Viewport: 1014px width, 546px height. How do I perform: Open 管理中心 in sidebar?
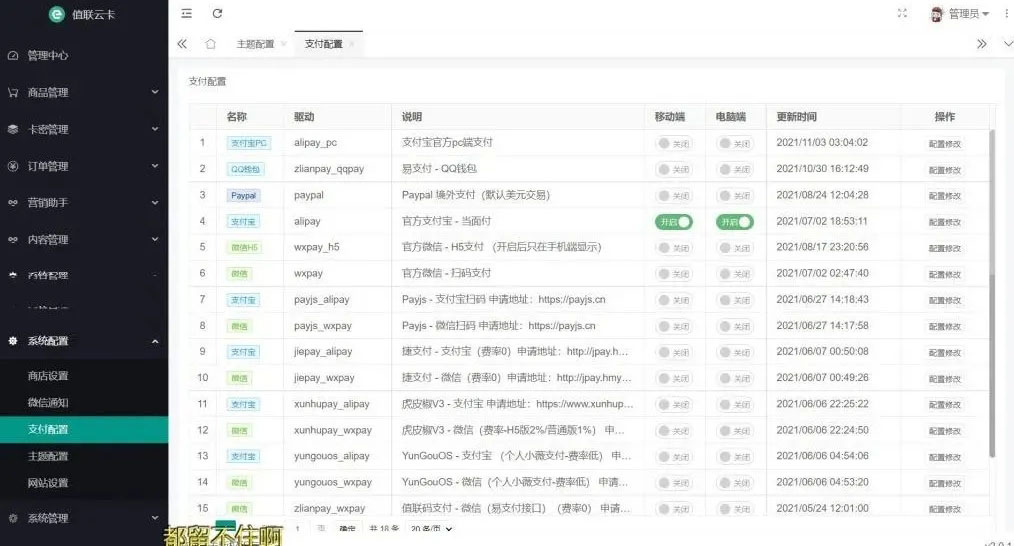click(x=48, y=56)
